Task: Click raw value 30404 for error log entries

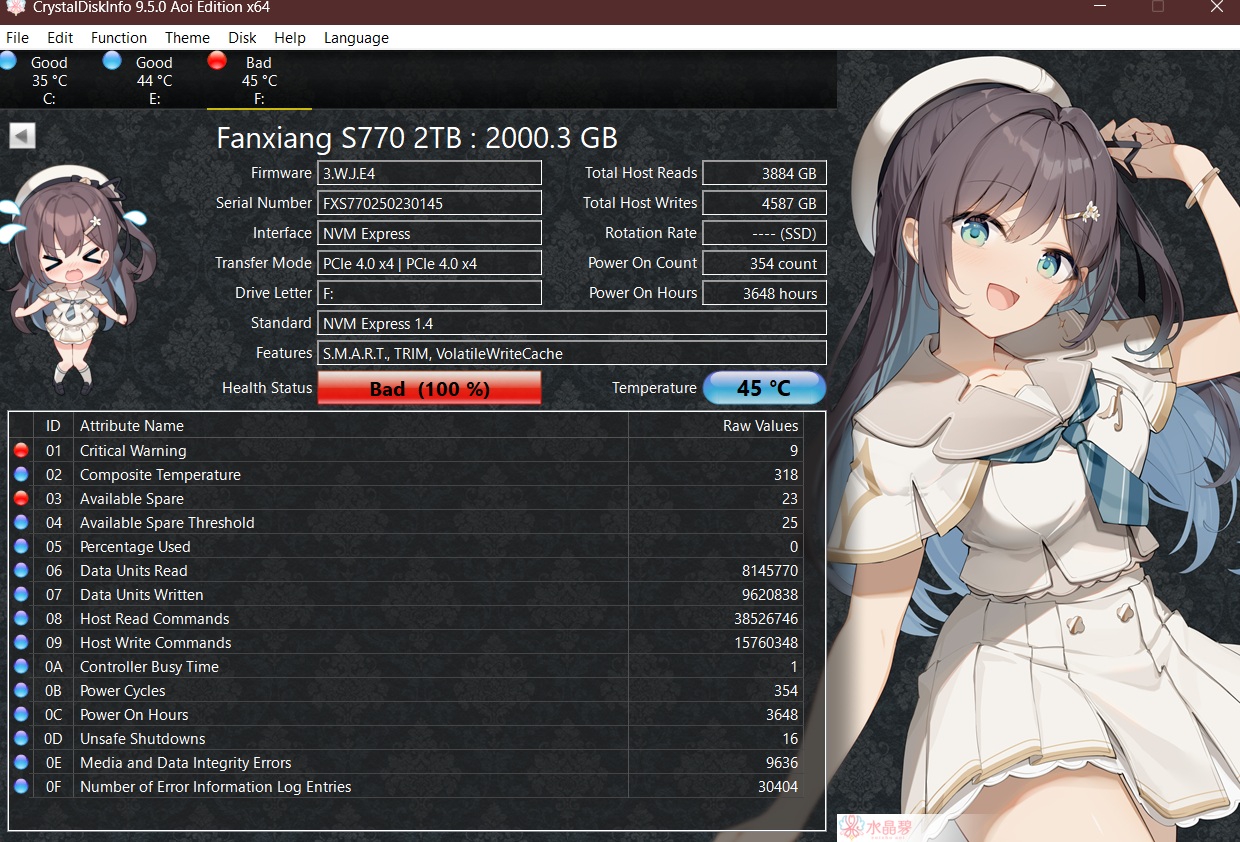Action: click(777, 787)
